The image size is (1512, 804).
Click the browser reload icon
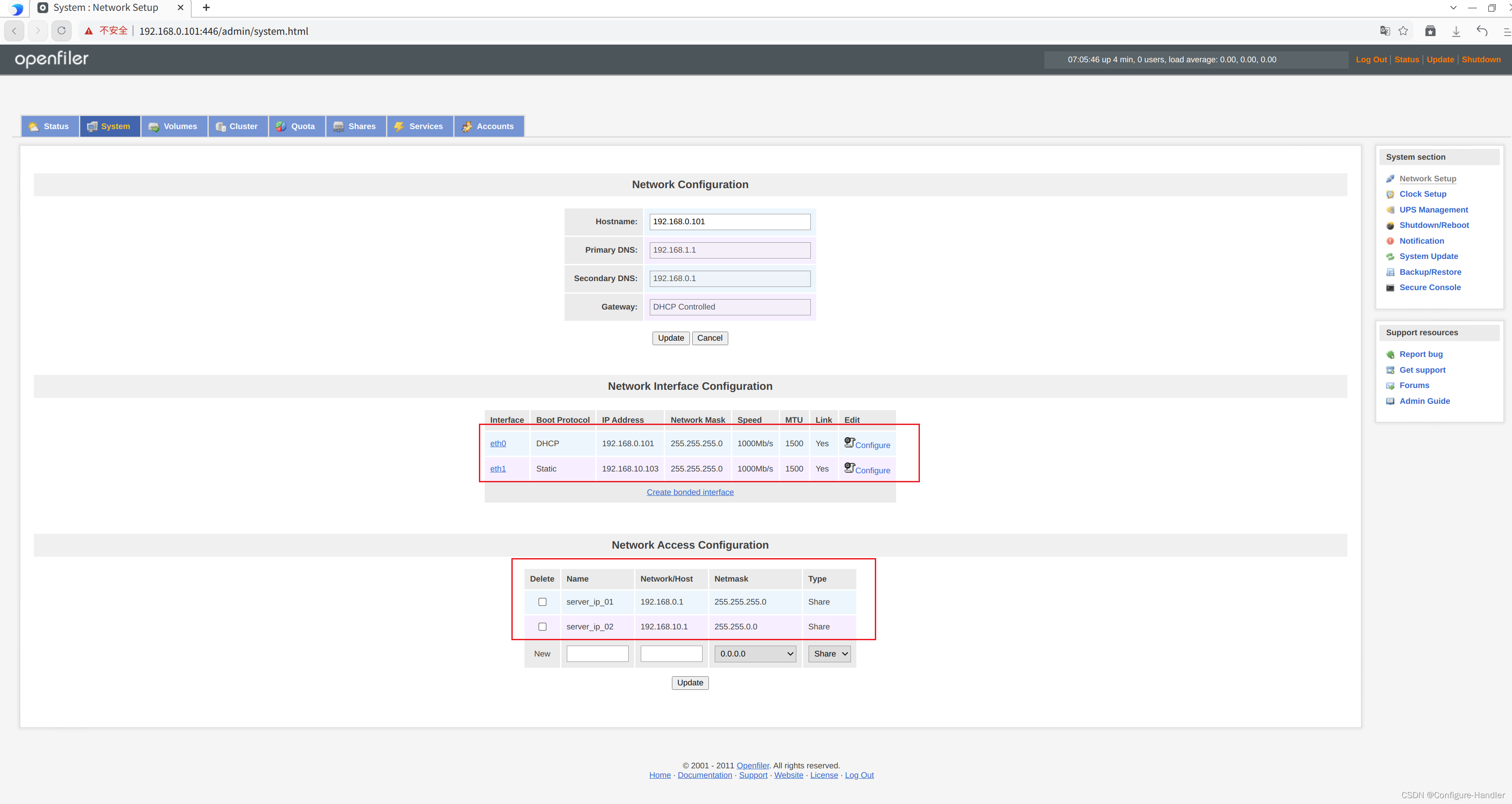coord(61,31)
